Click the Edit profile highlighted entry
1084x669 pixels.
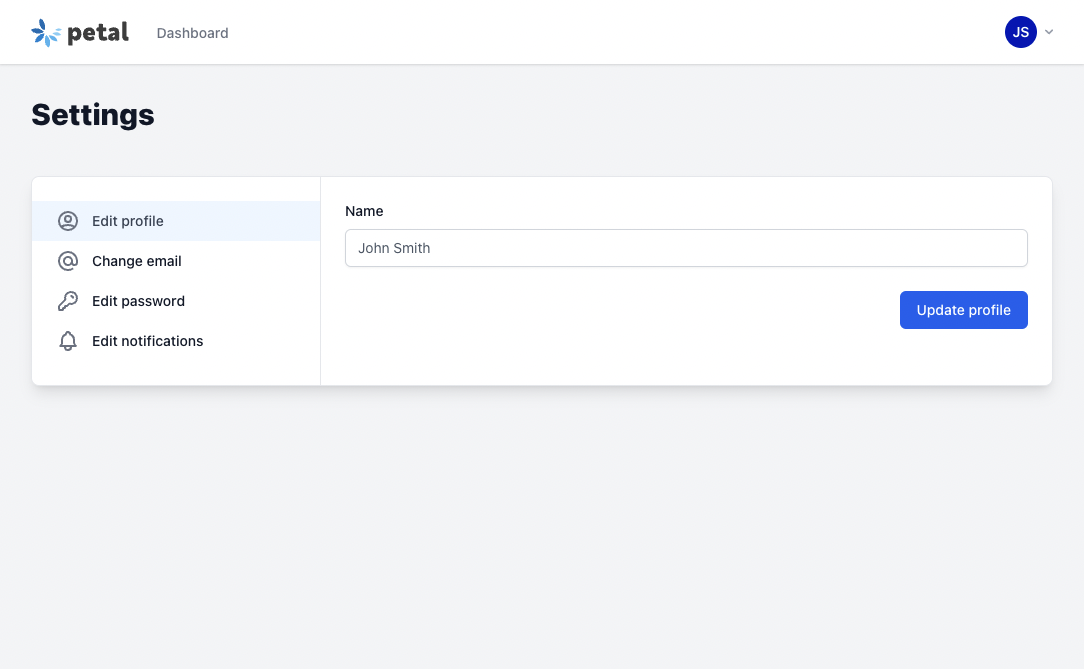click(x=127, y=221)
